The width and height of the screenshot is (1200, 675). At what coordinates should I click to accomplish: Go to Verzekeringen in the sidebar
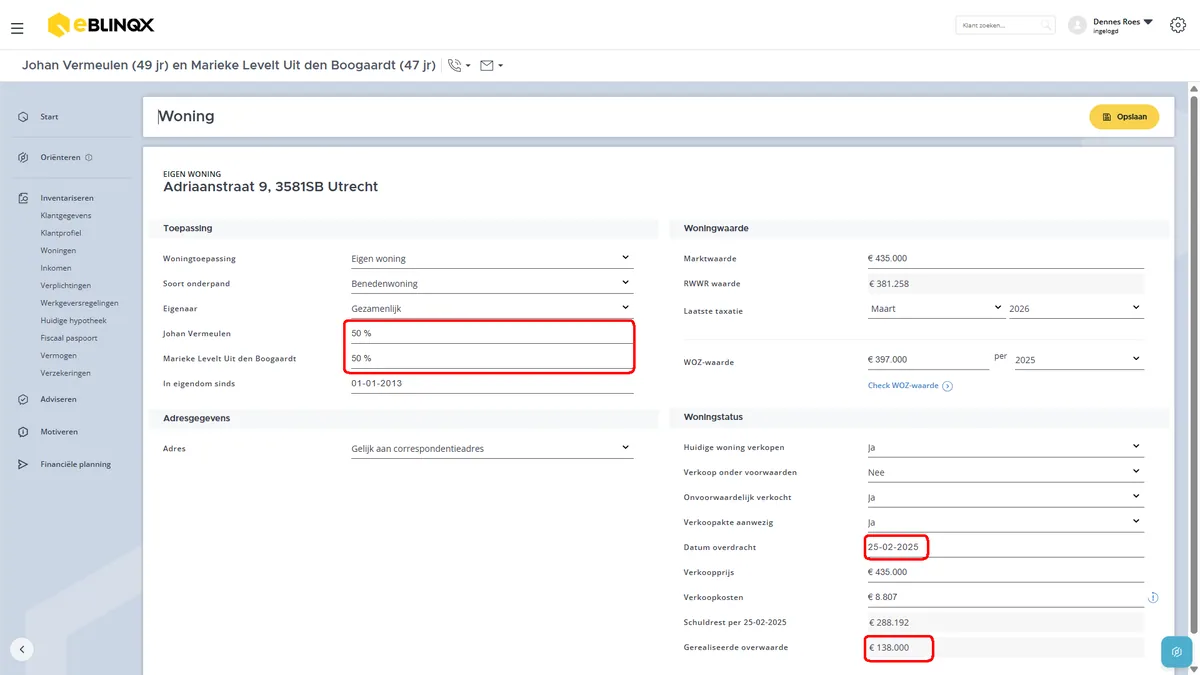pos(65,373)
